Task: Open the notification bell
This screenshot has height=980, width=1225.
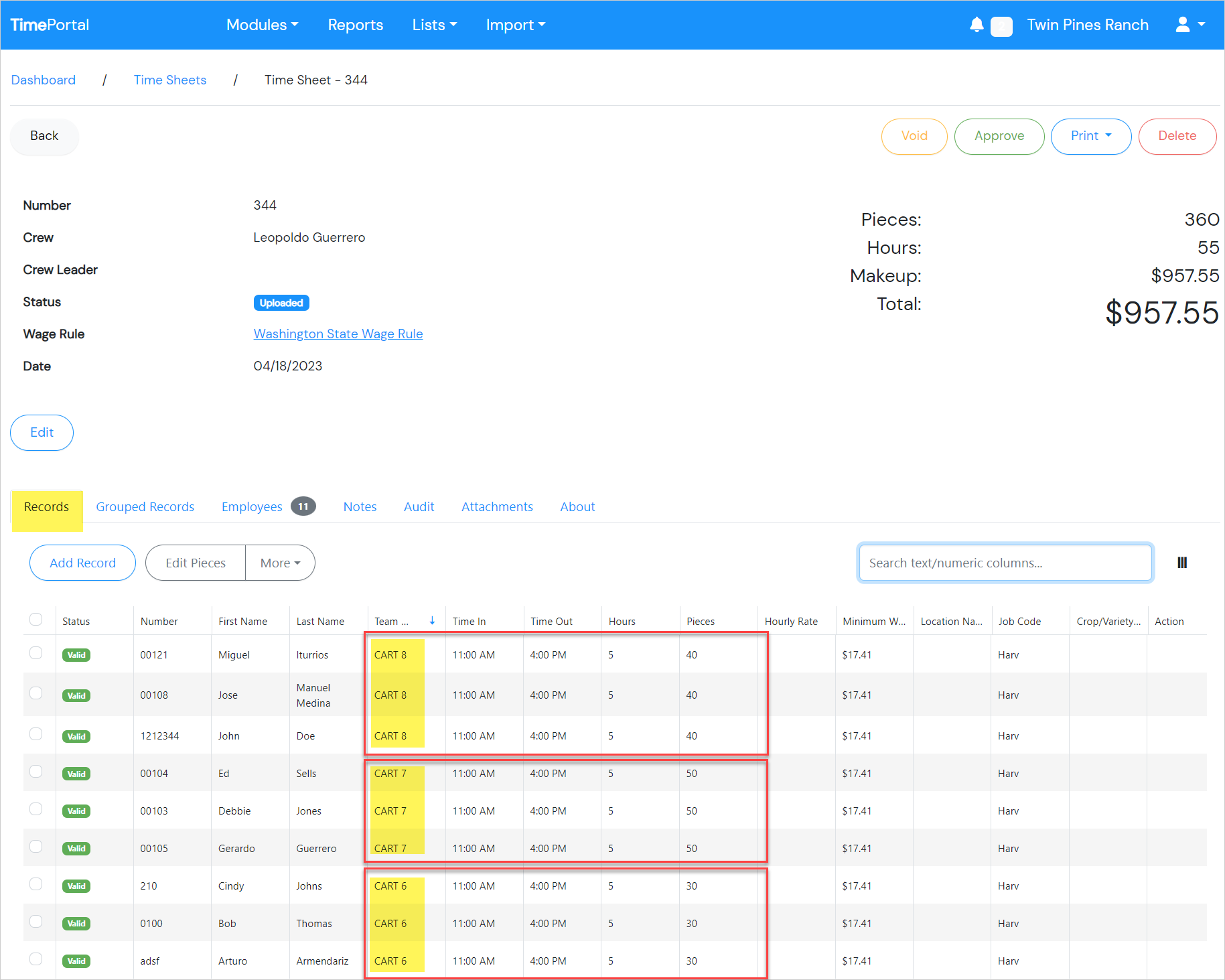Action: [x=977, y=25]
